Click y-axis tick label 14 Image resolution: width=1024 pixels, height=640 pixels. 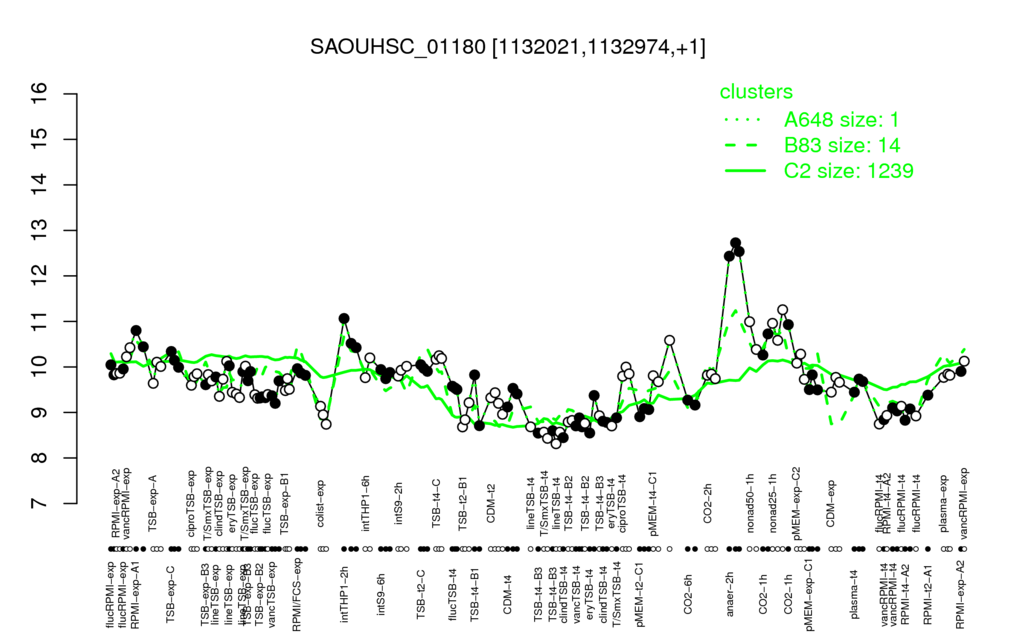39,185
